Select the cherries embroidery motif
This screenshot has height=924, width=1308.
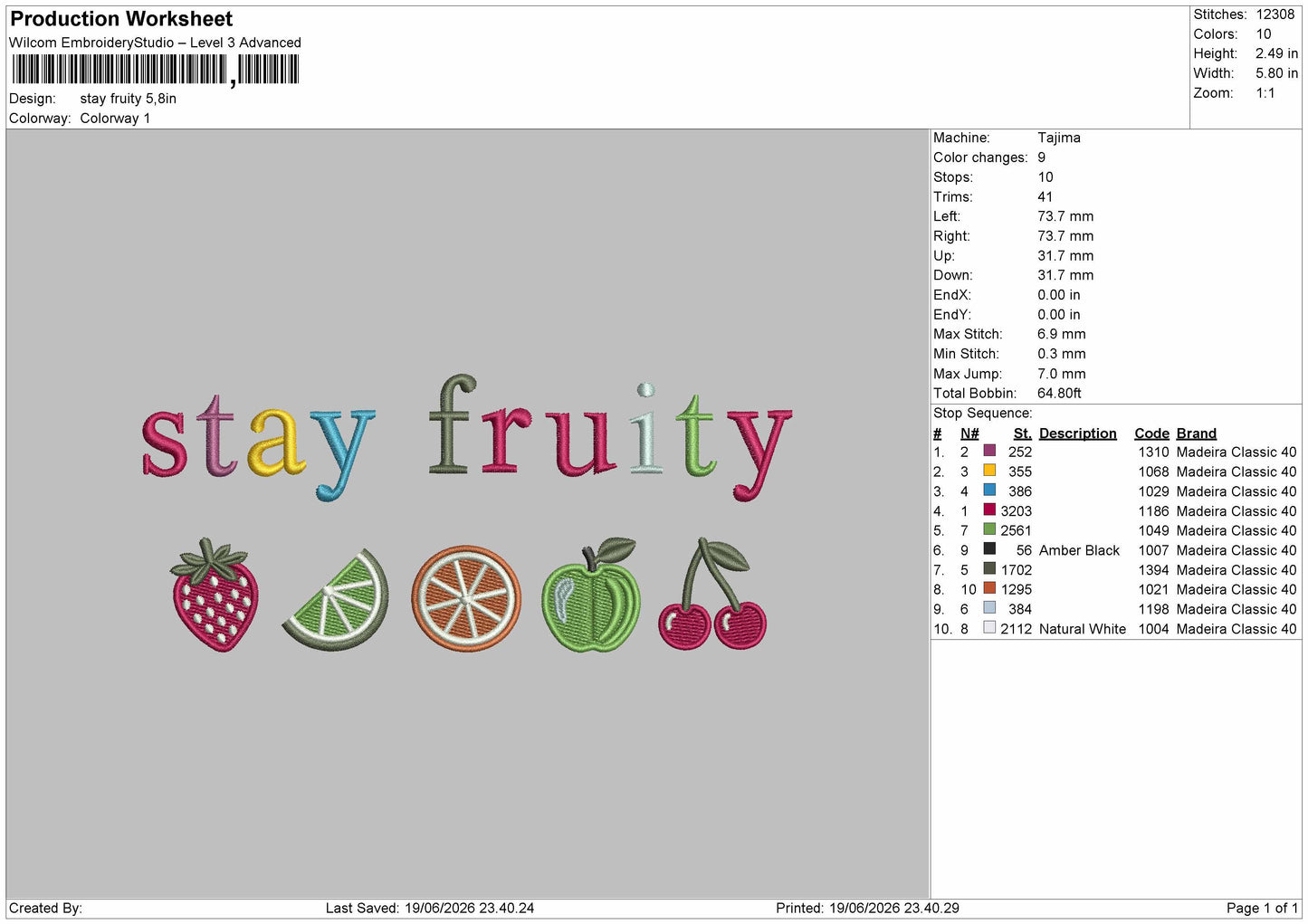pos(712,594)
